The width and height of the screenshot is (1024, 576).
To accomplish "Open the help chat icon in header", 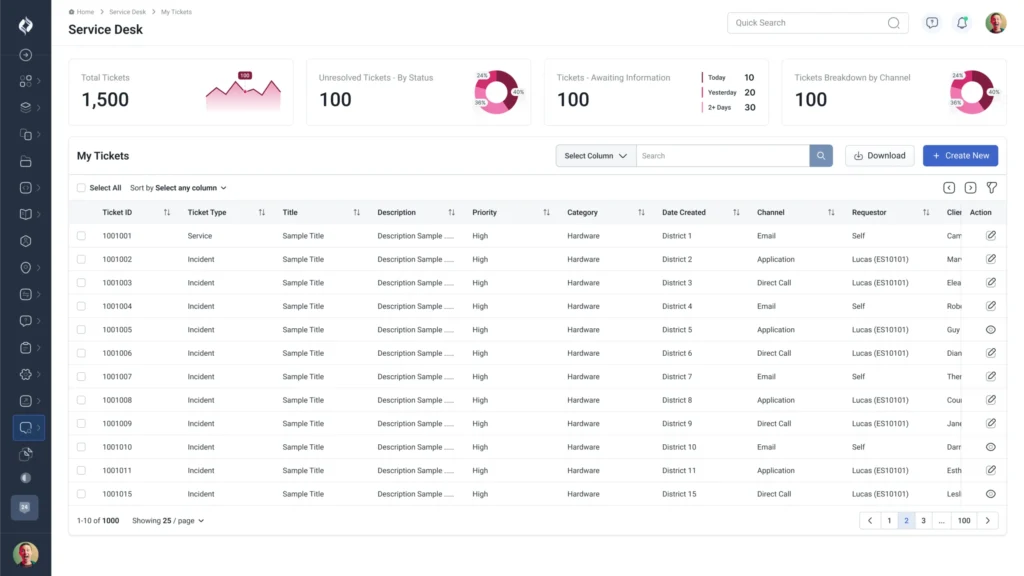I will pos(932,23).
